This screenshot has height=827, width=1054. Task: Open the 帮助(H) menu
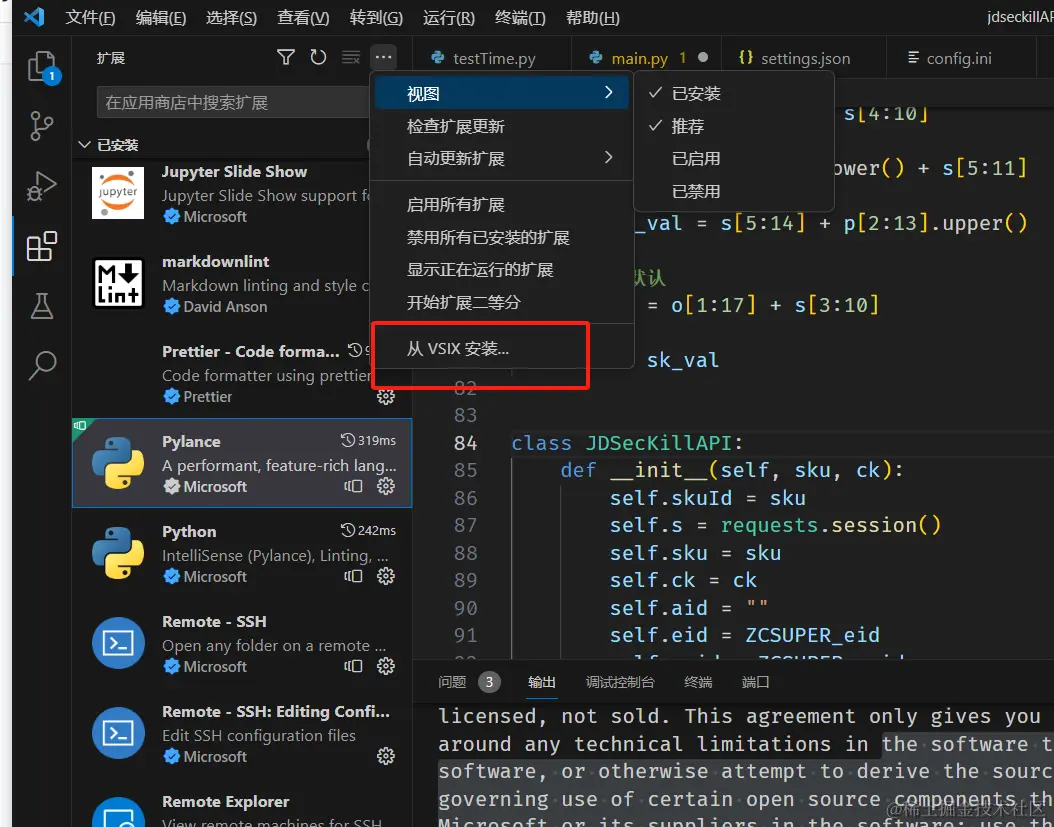click(592, 17)
